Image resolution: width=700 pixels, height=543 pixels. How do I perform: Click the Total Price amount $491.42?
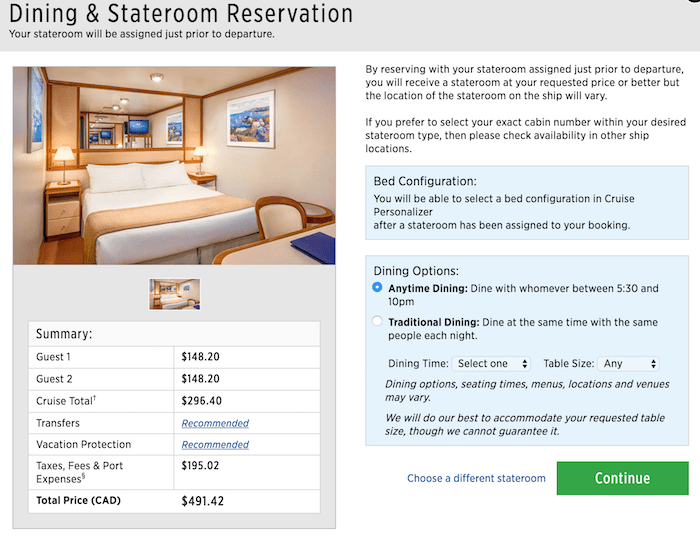(x=202, y=501)
